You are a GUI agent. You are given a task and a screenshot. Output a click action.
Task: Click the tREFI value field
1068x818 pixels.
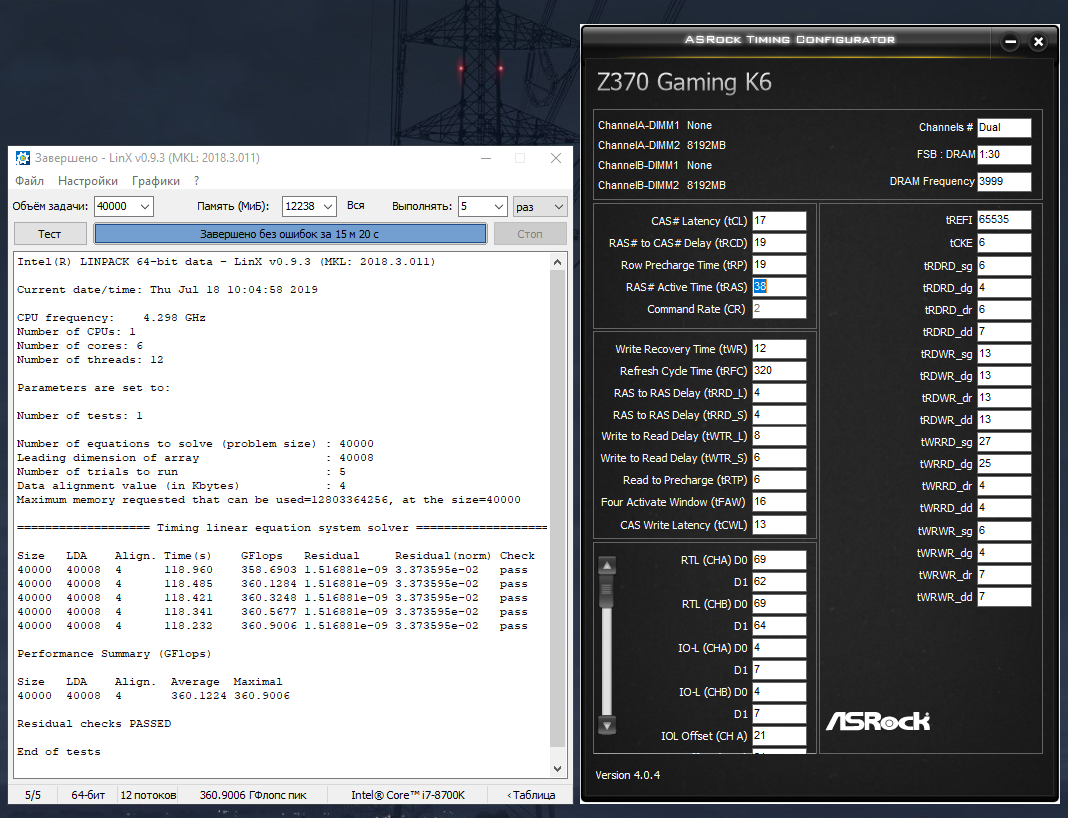coord(1004,220)
